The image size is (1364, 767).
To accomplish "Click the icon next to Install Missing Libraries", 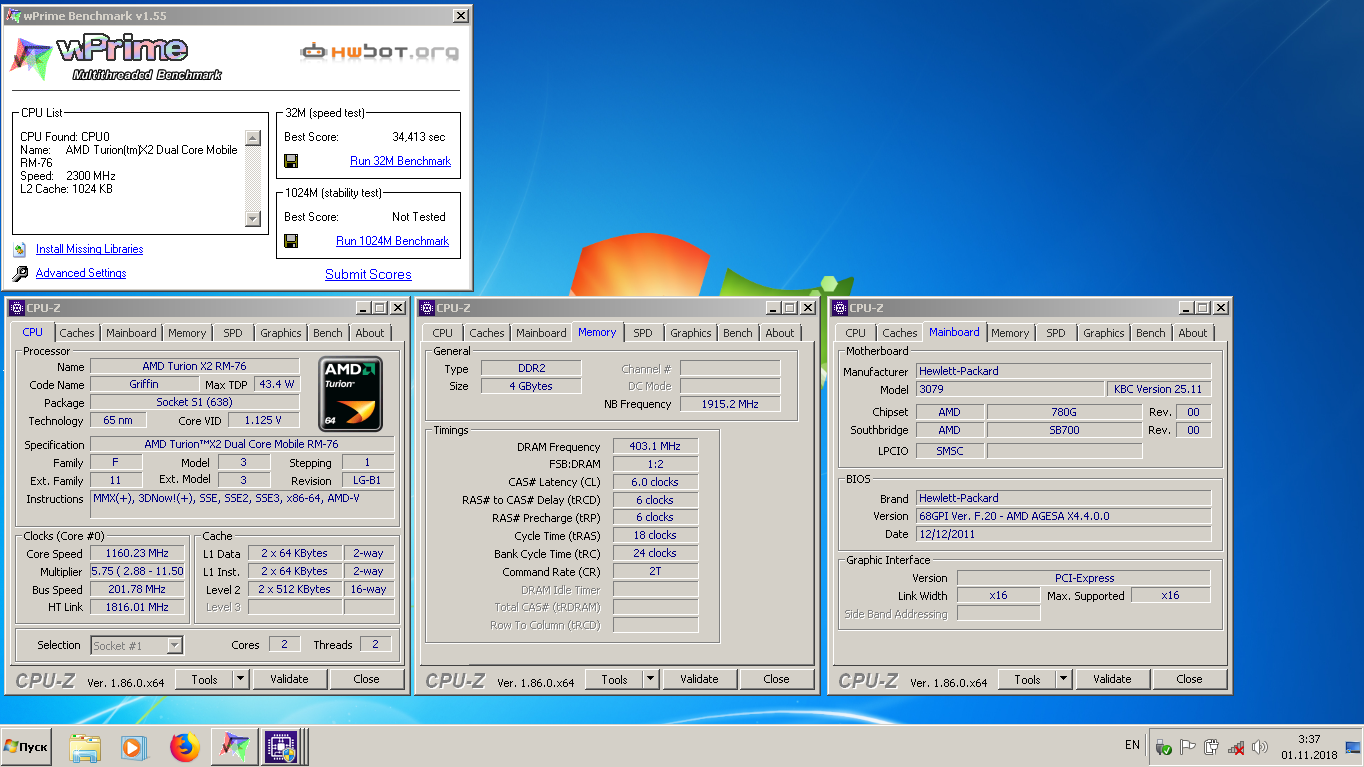I will (20, 250).
